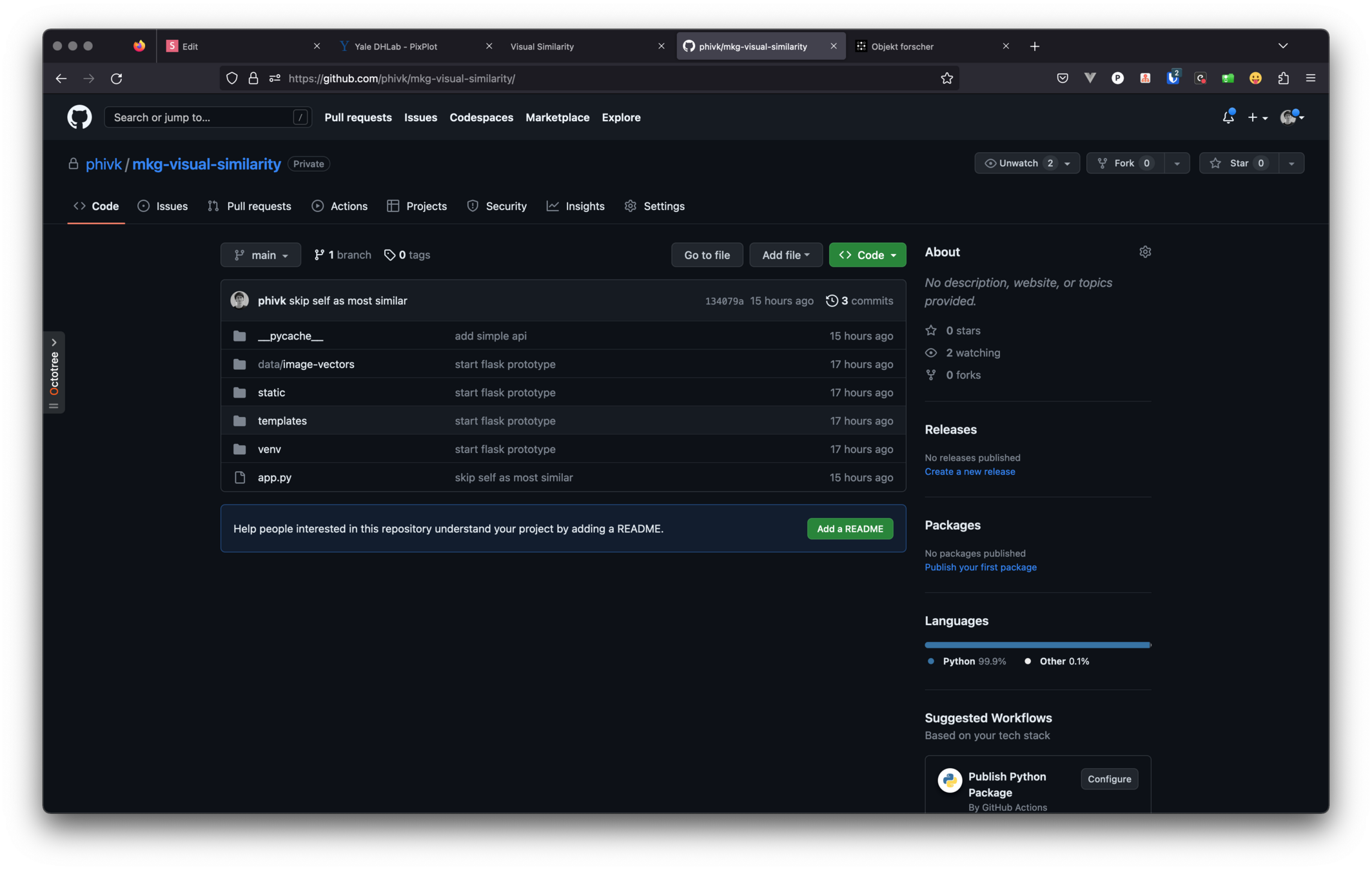Click the Add a README button
1372x870 pixels.
(849, 528)
